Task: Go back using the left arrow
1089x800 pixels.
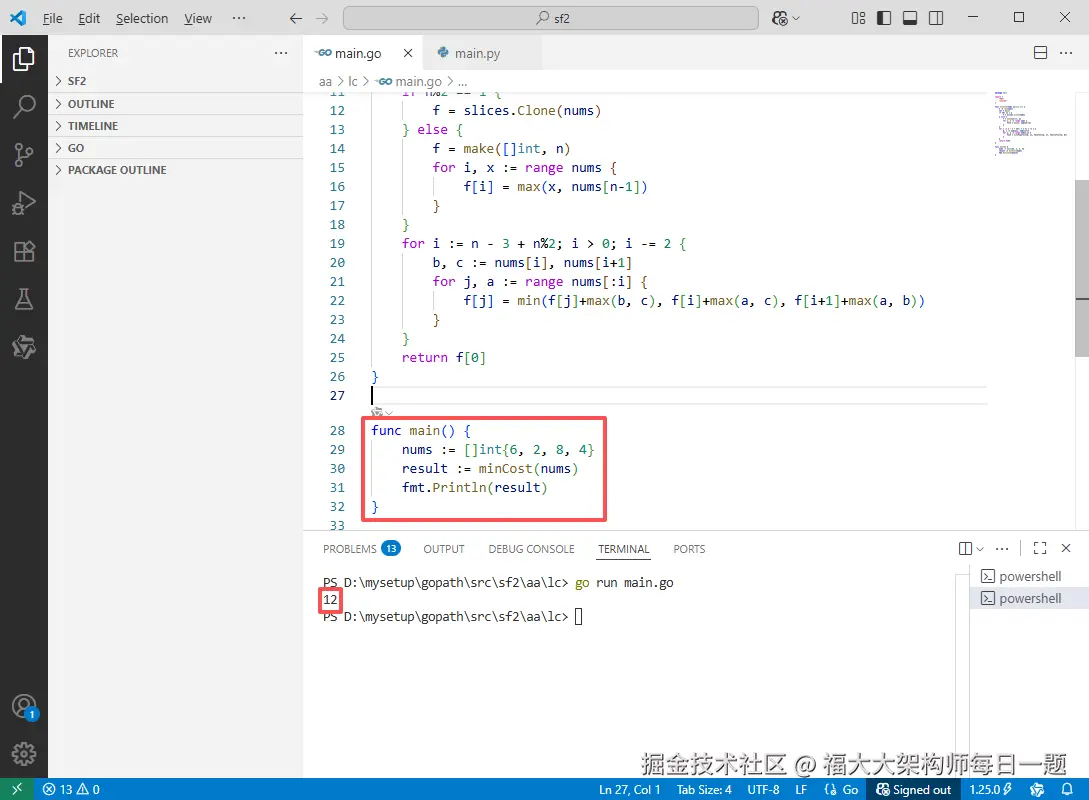Action: tap(296, 18)
